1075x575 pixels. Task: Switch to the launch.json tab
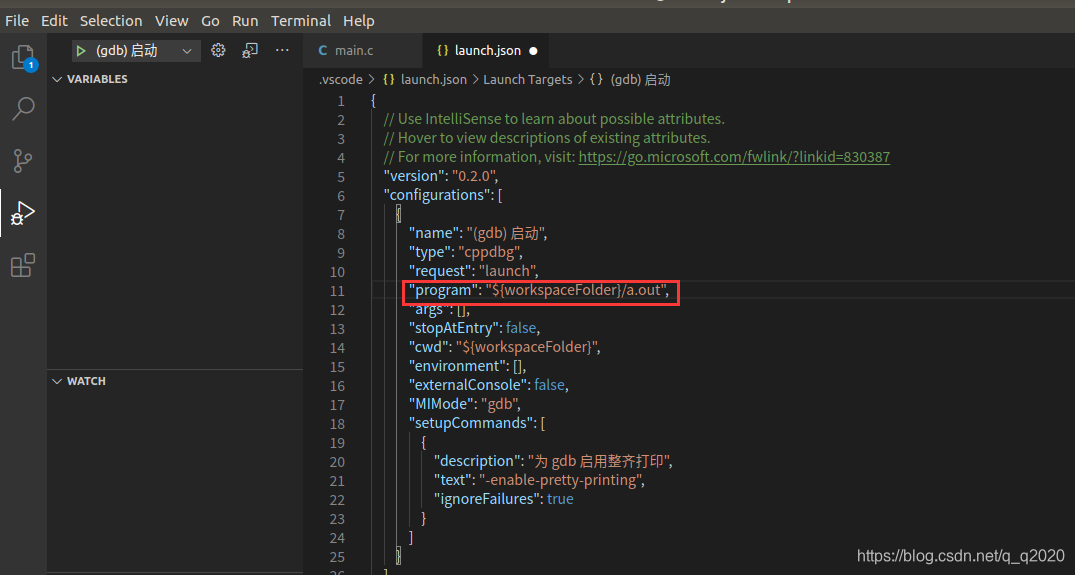click(x=486, y=51)
